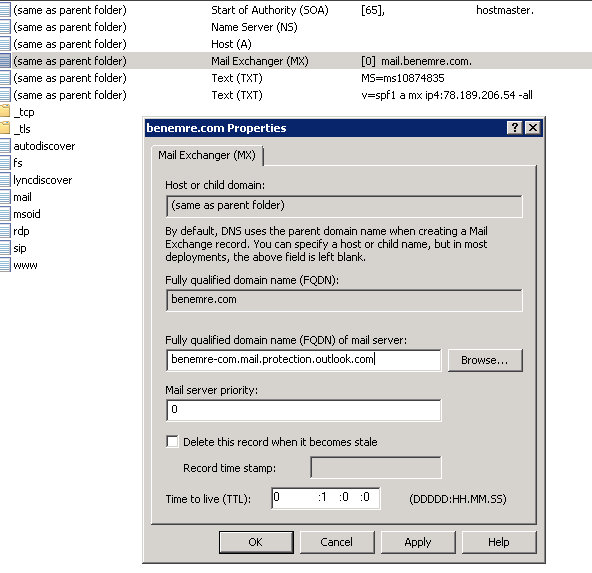Click the hostmaster. SOA data text
The height and width of the screenshot is (573, 592).
505,10
